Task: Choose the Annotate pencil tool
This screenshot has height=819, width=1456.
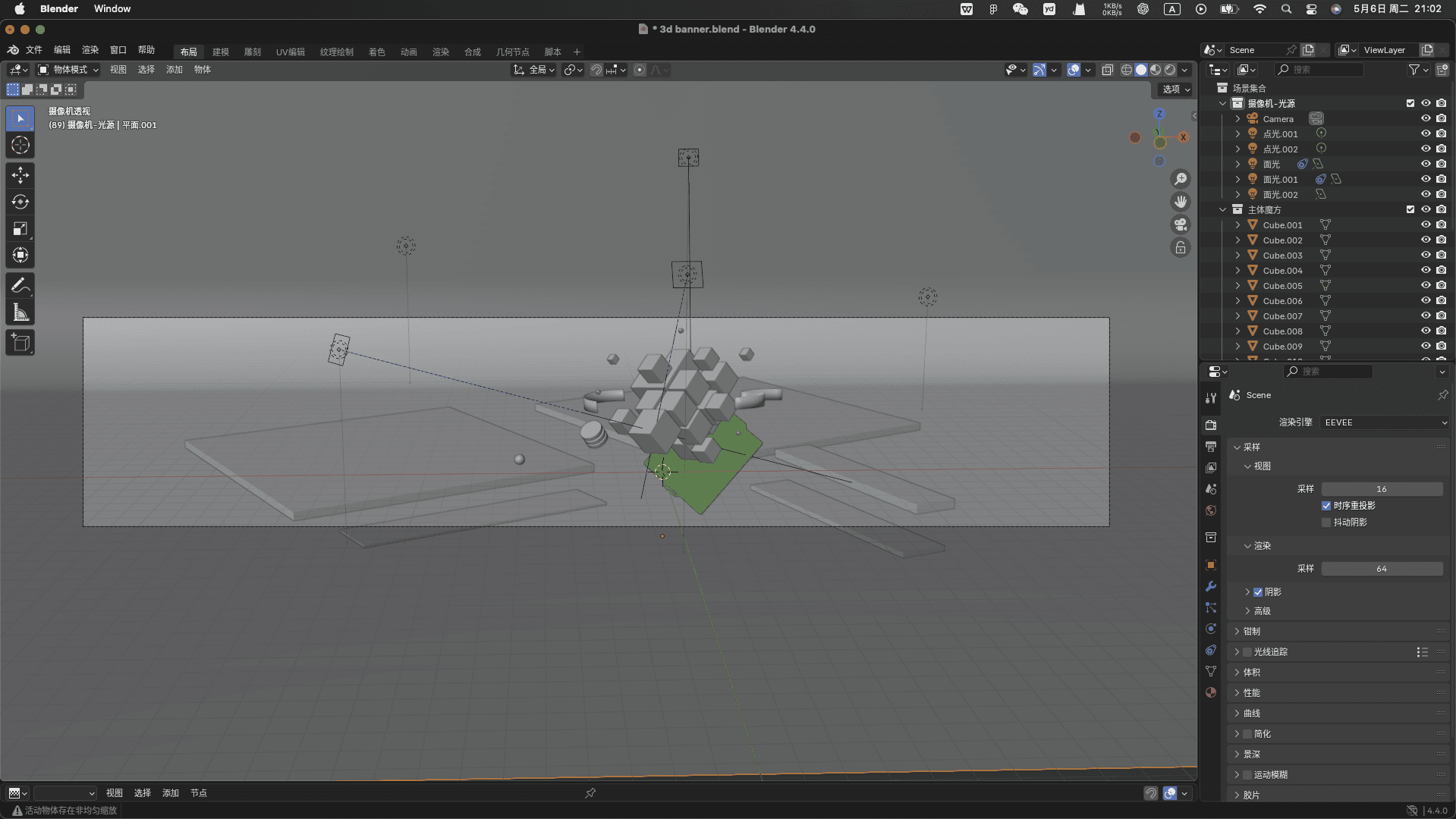Action: coord(20,285)
